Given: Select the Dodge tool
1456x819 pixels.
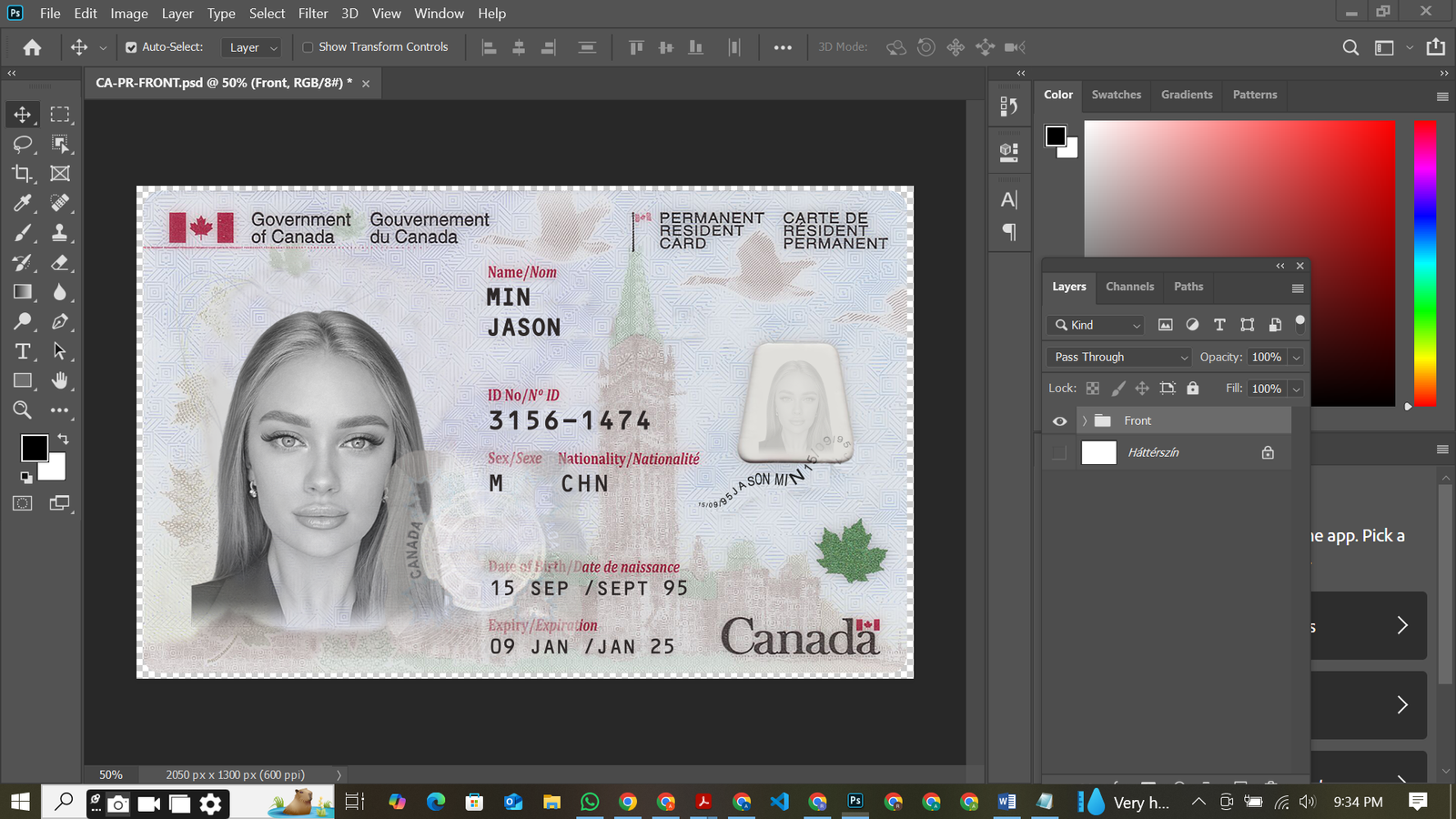Looking at the screenshot, I should click(x=23, y=321).
